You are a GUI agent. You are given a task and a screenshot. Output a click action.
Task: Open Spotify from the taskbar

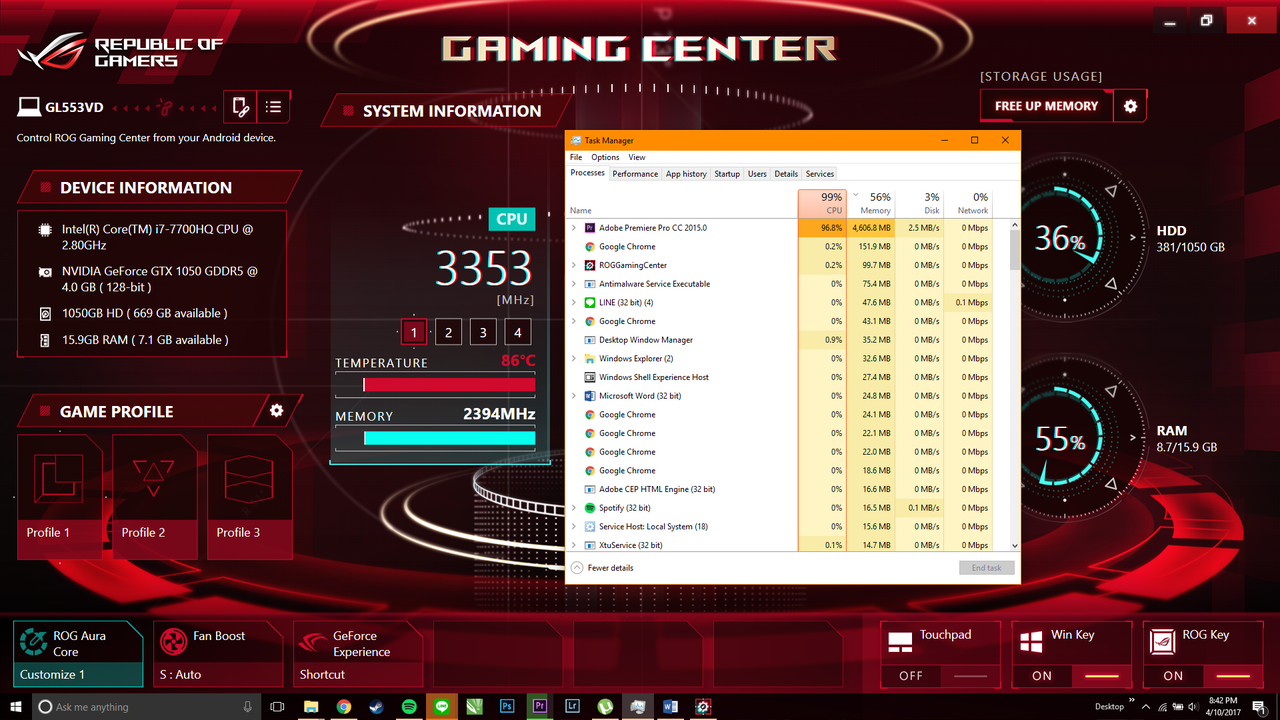409,707
